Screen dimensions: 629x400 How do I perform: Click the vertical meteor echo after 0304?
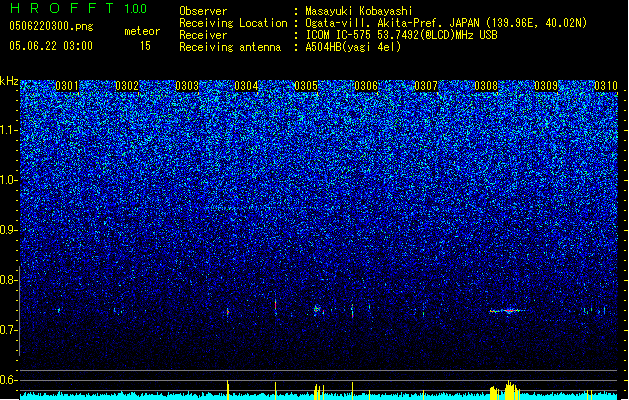(x=276, y=307)
